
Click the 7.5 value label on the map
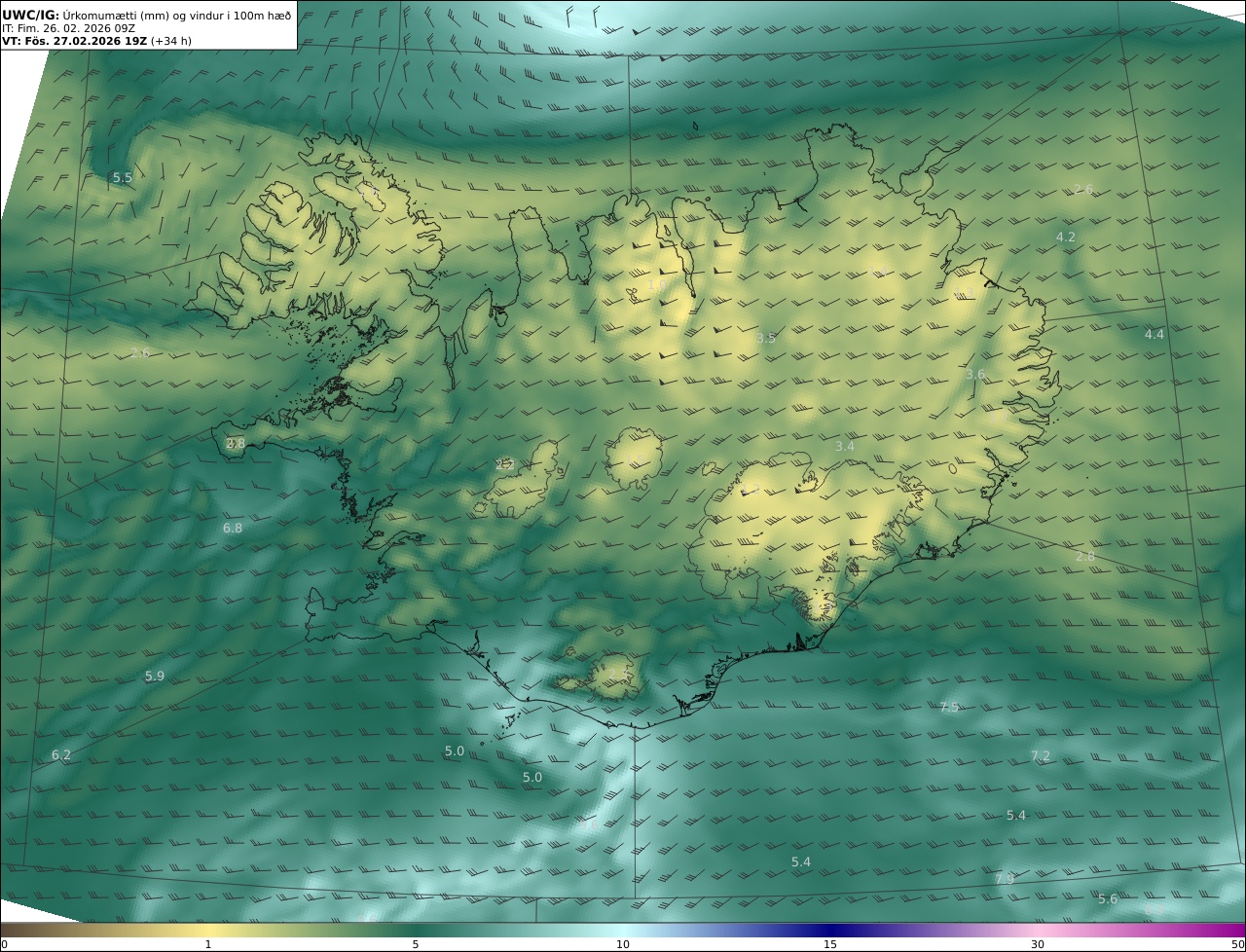point(949,707)
